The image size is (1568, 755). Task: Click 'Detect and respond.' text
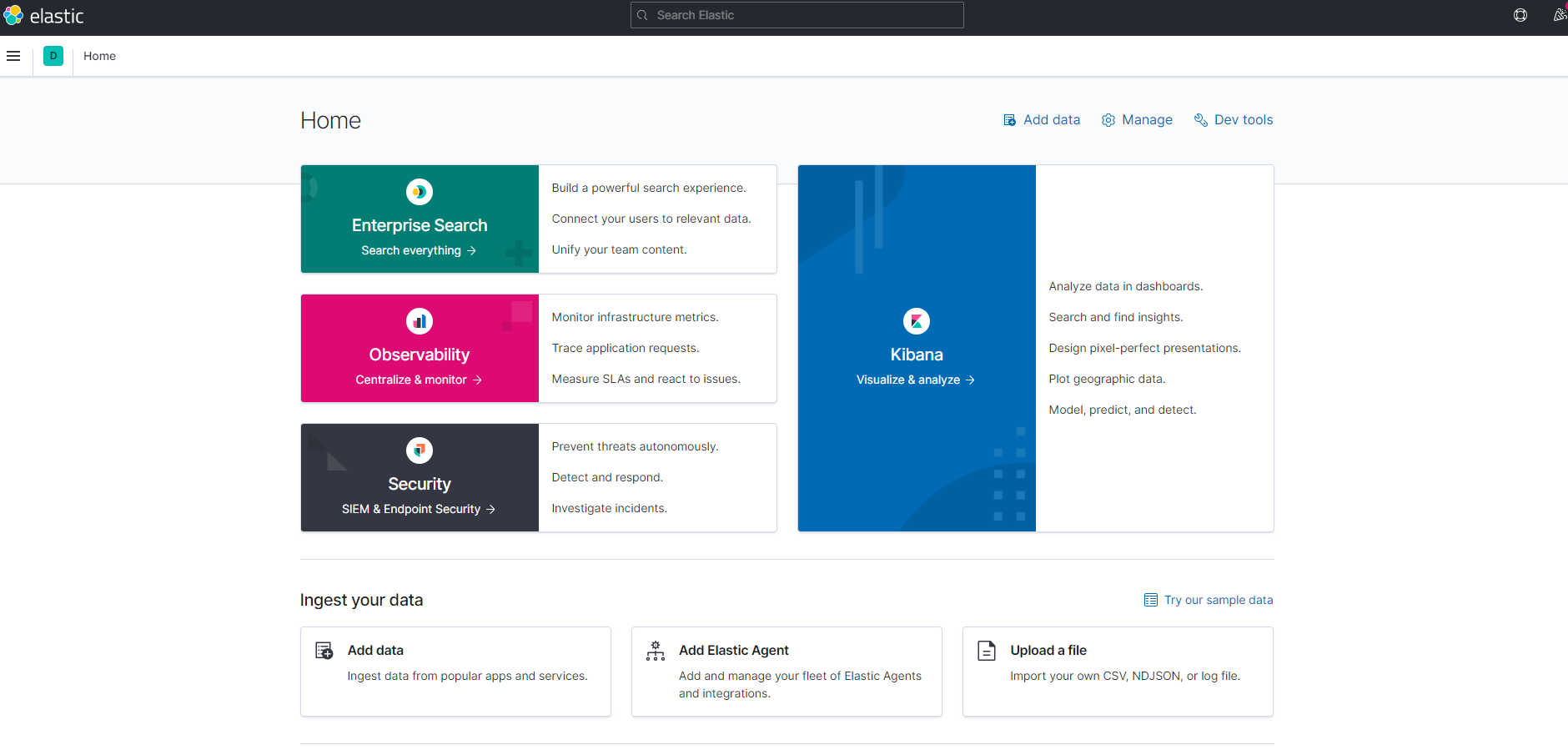(607, 477)
